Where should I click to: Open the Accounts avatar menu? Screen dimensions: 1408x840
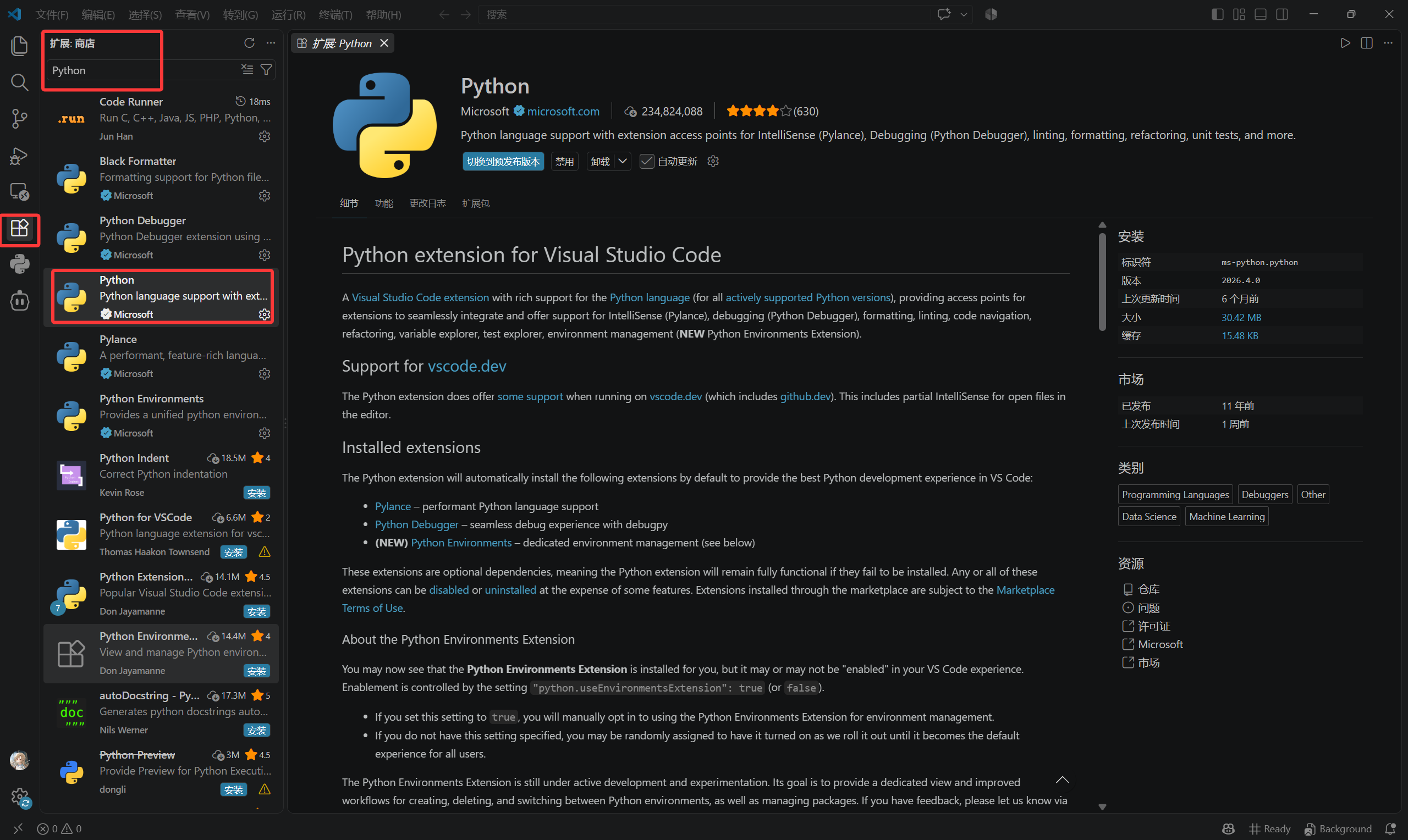coord(19,760)
